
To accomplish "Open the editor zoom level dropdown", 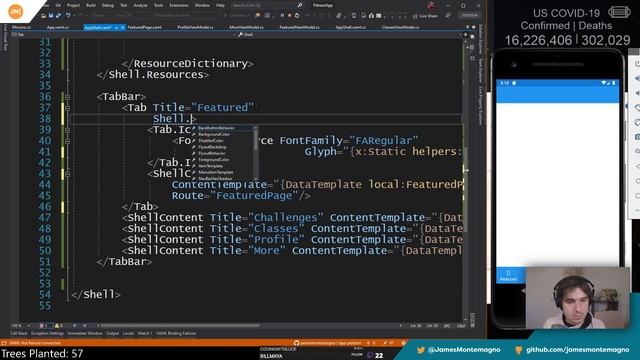I will click(20, 326).
